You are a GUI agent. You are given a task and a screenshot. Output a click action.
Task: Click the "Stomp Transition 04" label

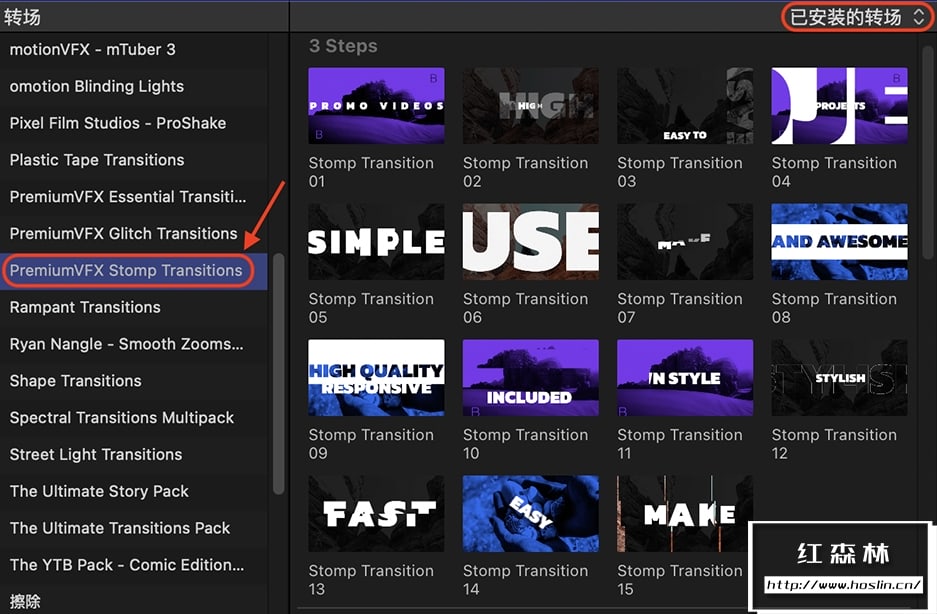pos(834,172)
